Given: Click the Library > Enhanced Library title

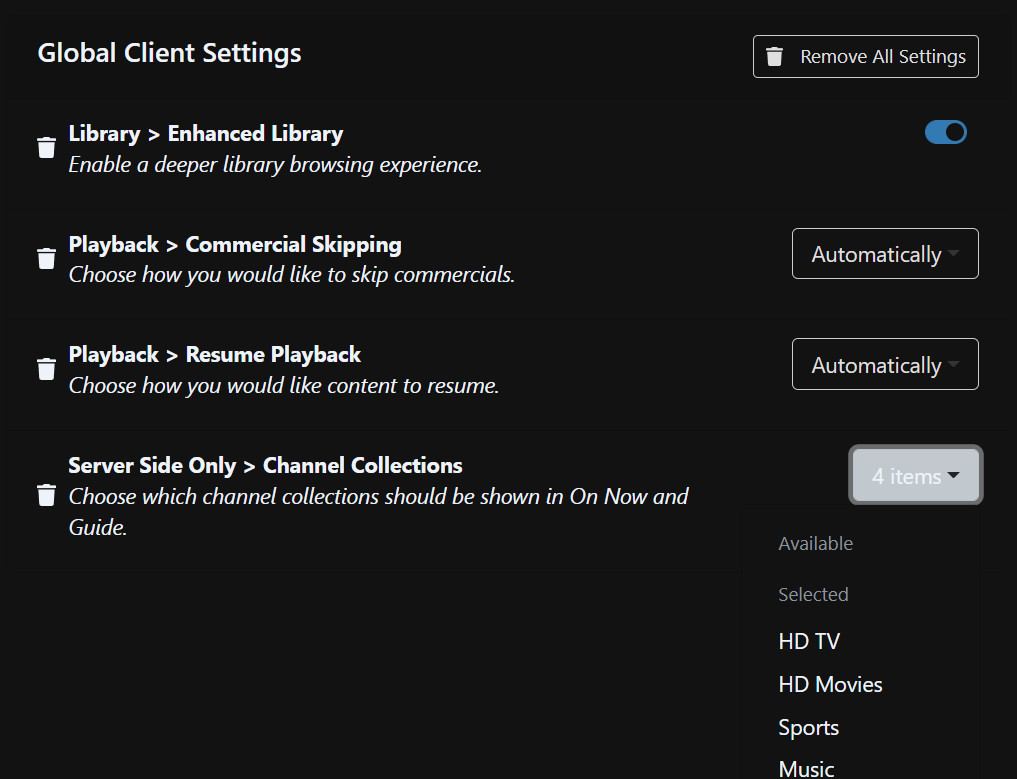Looking at the screenshot, I should [x=205, y=133].
